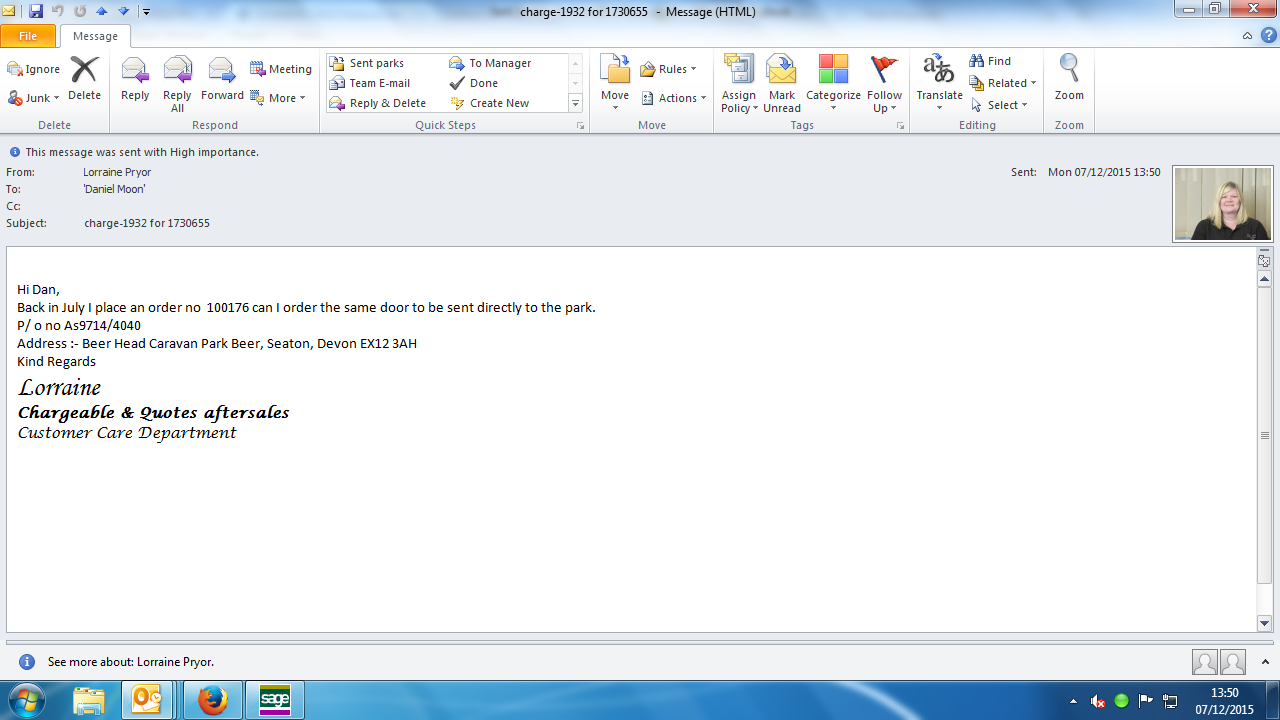Open the Customize Quick Access Toolbar dropdown
Image resolution: width=1280 pixels, height=720 pixels.
(x=146, y=12)
